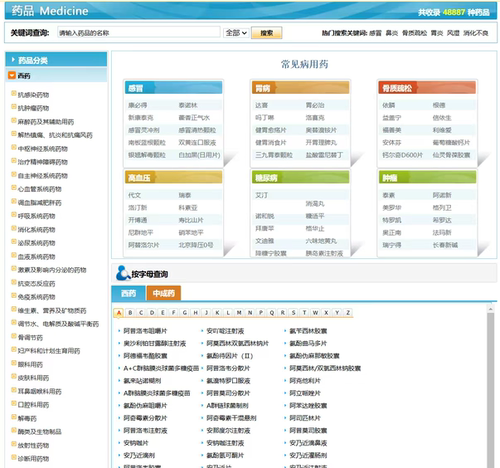The image size is (500, 468).
Task: Click 阿司匹林片 in the drug list
Action: click(x=305, y=418)
